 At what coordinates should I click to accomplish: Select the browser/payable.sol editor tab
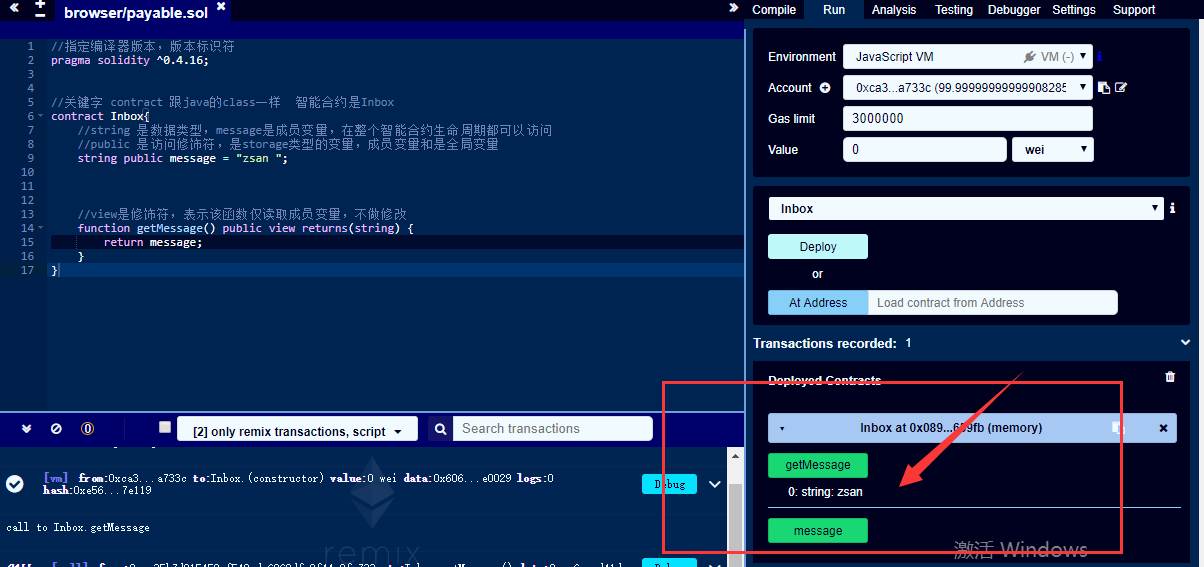(x=136, y=13)
